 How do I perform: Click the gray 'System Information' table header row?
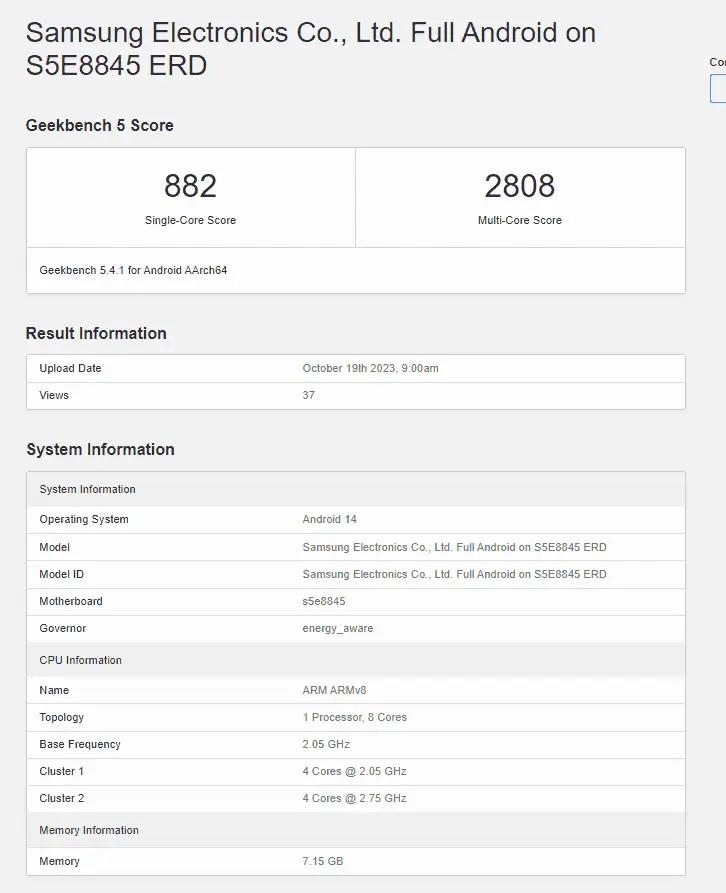[x=356, y=489]
